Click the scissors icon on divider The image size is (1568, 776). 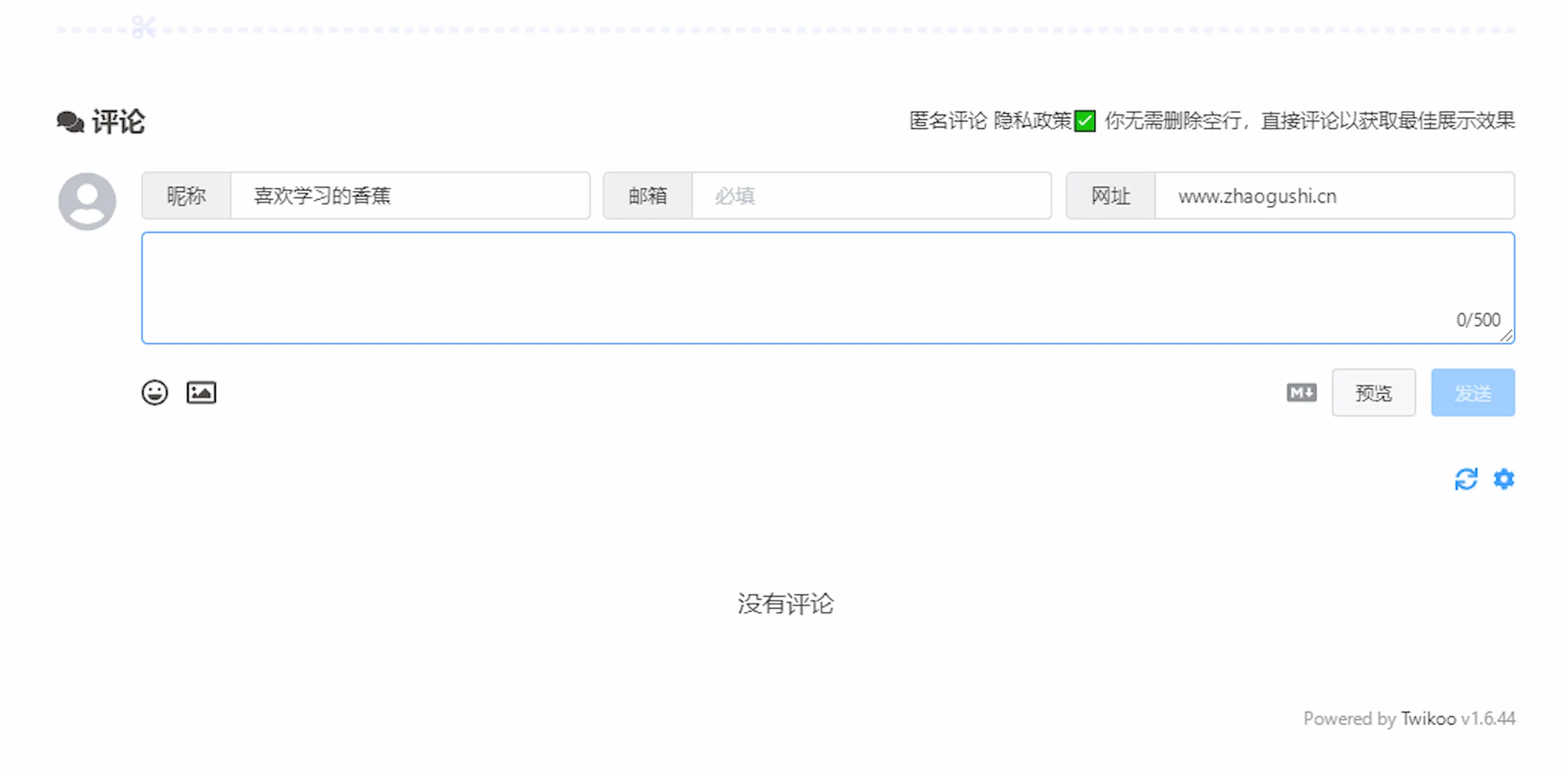point(144,27)
